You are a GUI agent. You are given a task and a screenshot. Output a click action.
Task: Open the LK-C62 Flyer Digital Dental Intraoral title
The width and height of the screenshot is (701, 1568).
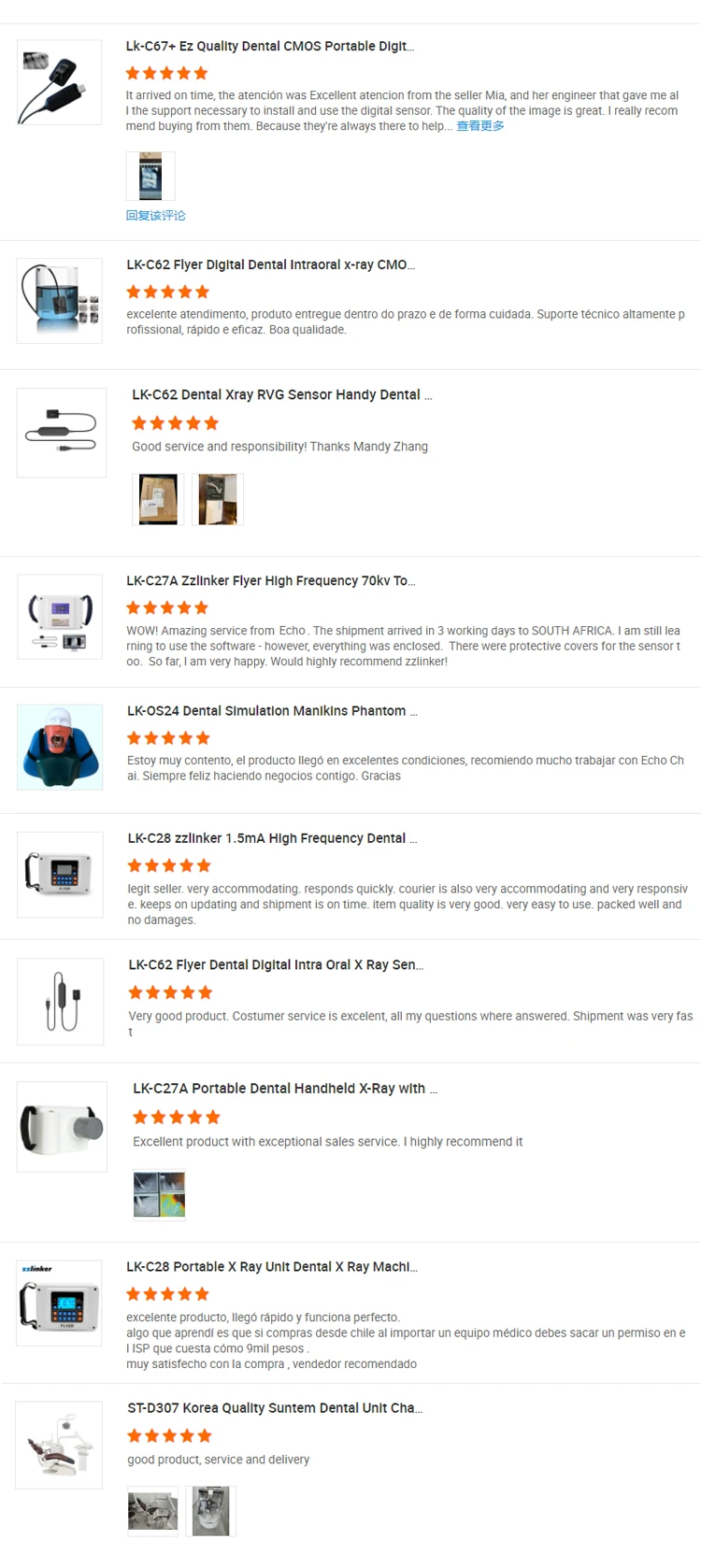[271, 265]
